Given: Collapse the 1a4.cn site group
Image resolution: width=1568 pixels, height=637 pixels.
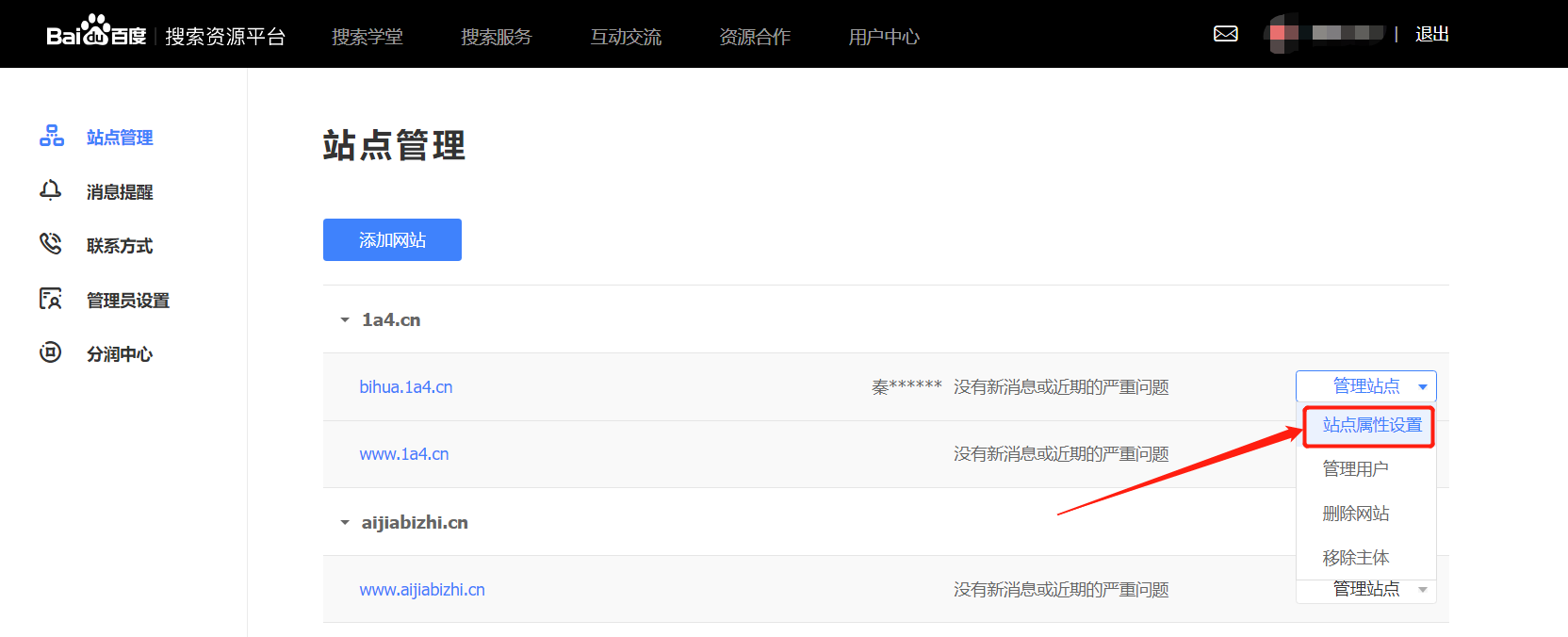Looking at the screenshot, I should tap(345, 320).
